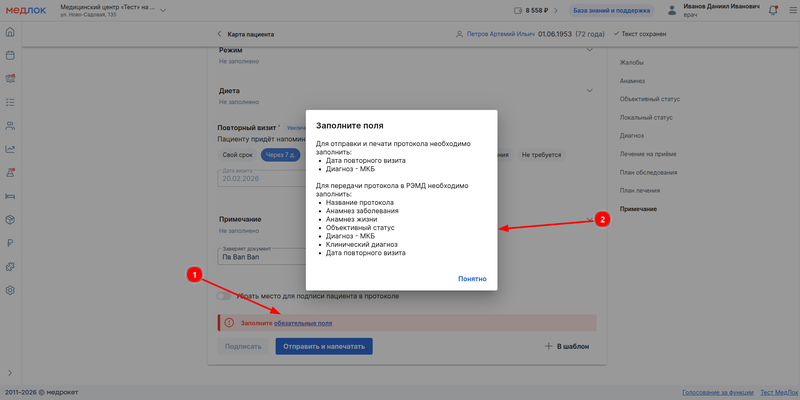Open the hospital bed icon
This screenshot has width=800, height=400.
10,196
